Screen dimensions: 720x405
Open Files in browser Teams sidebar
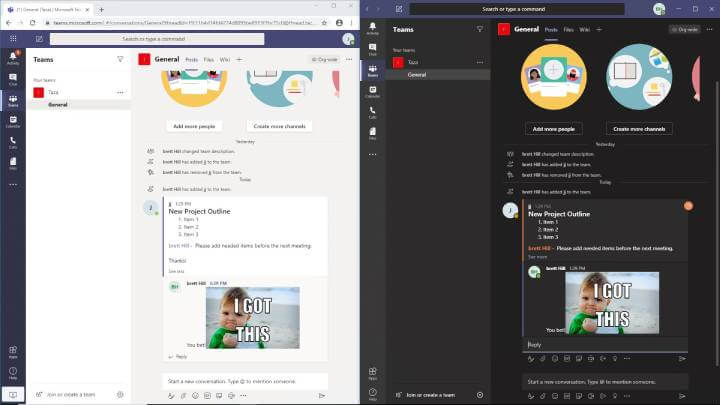[13, 163]
